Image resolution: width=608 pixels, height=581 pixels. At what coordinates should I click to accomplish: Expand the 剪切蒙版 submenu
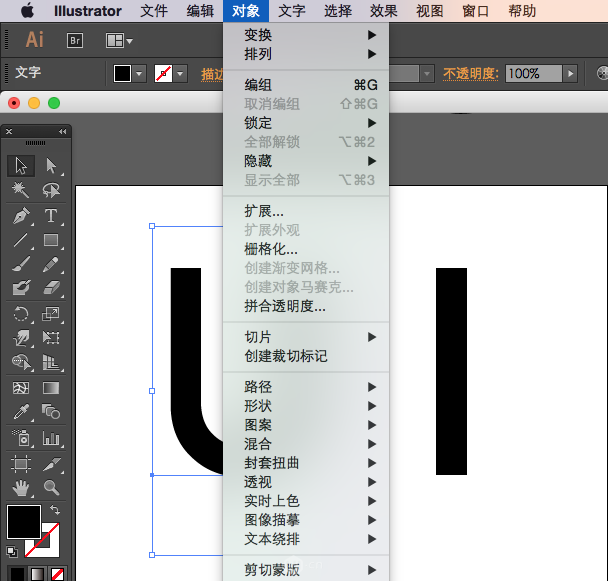[306, 570]
